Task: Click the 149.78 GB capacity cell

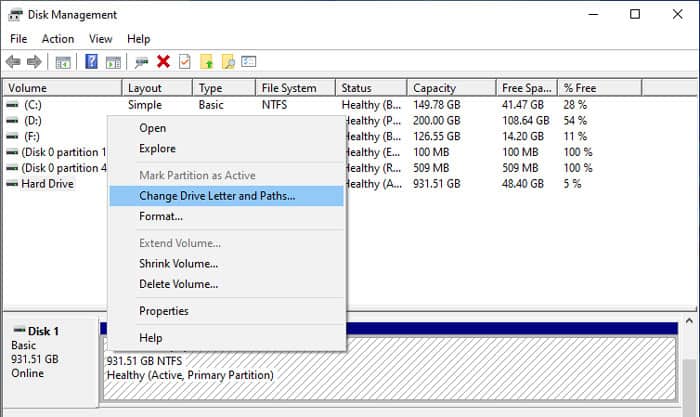Action: (437, 105)
